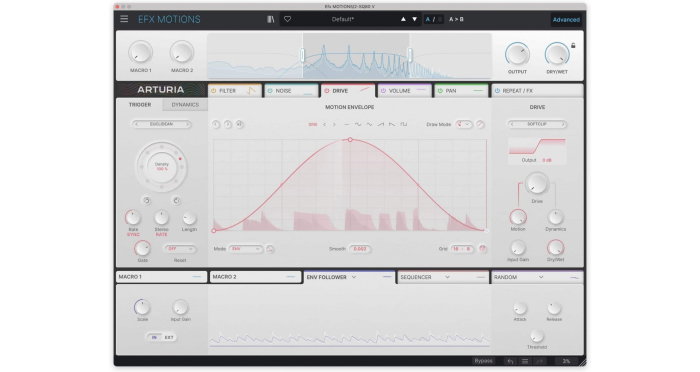This screenshot has height=372, width=700.
Task: Open the VOLUME tab
Action: [404, 91]
